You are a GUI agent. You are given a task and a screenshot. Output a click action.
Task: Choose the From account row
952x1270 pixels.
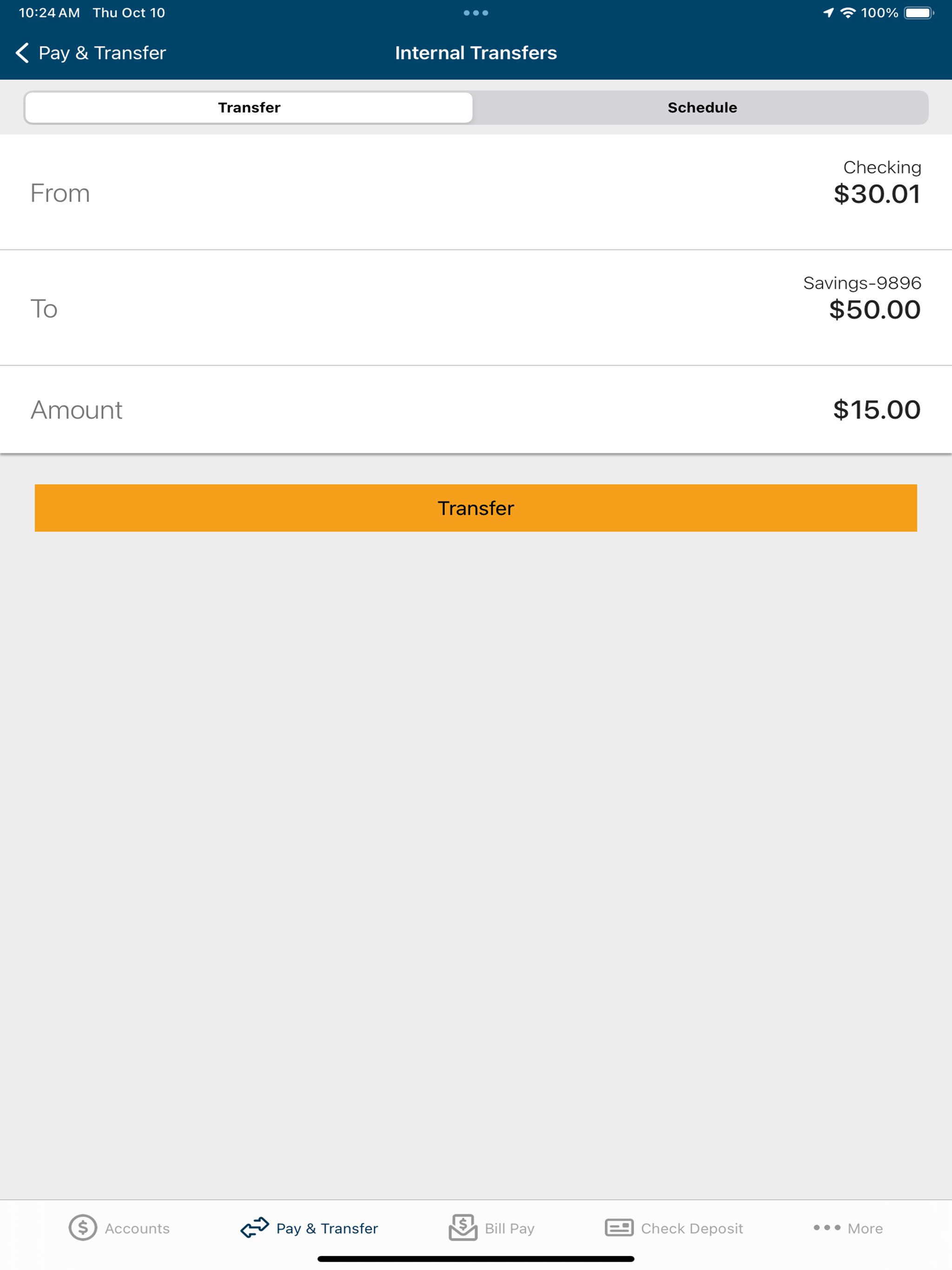(x=476, y=192)
